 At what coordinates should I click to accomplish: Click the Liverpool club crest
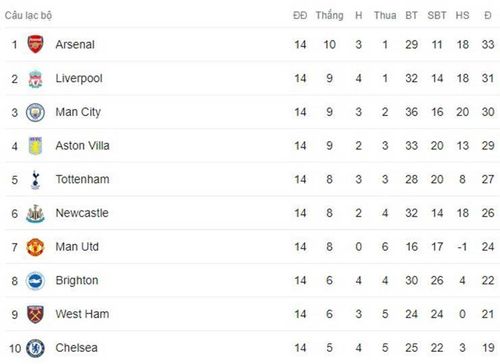[35, 79]
